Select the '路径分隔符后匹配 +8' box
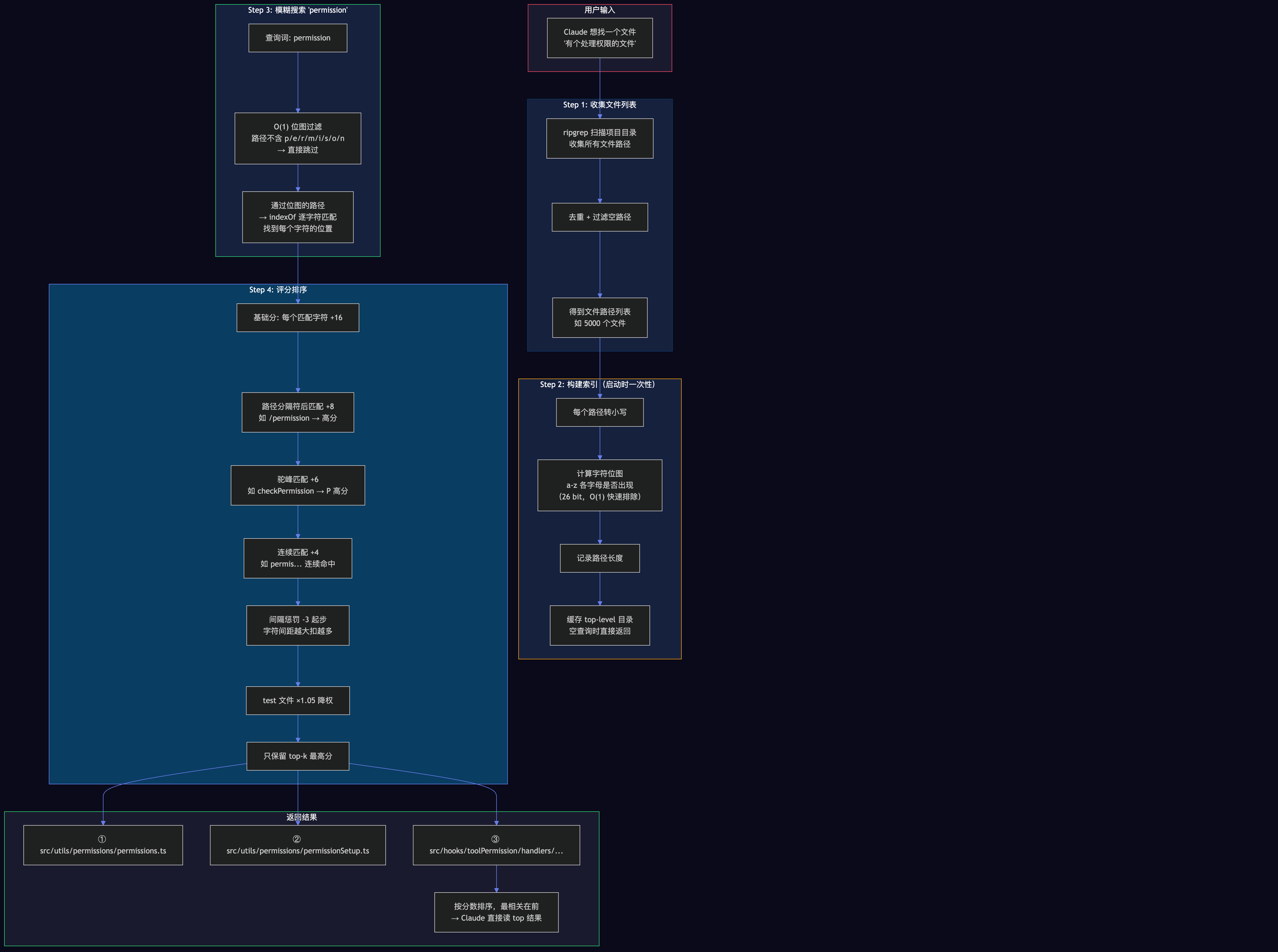This screenshot has width=1278, height=952. click(297, 412)
